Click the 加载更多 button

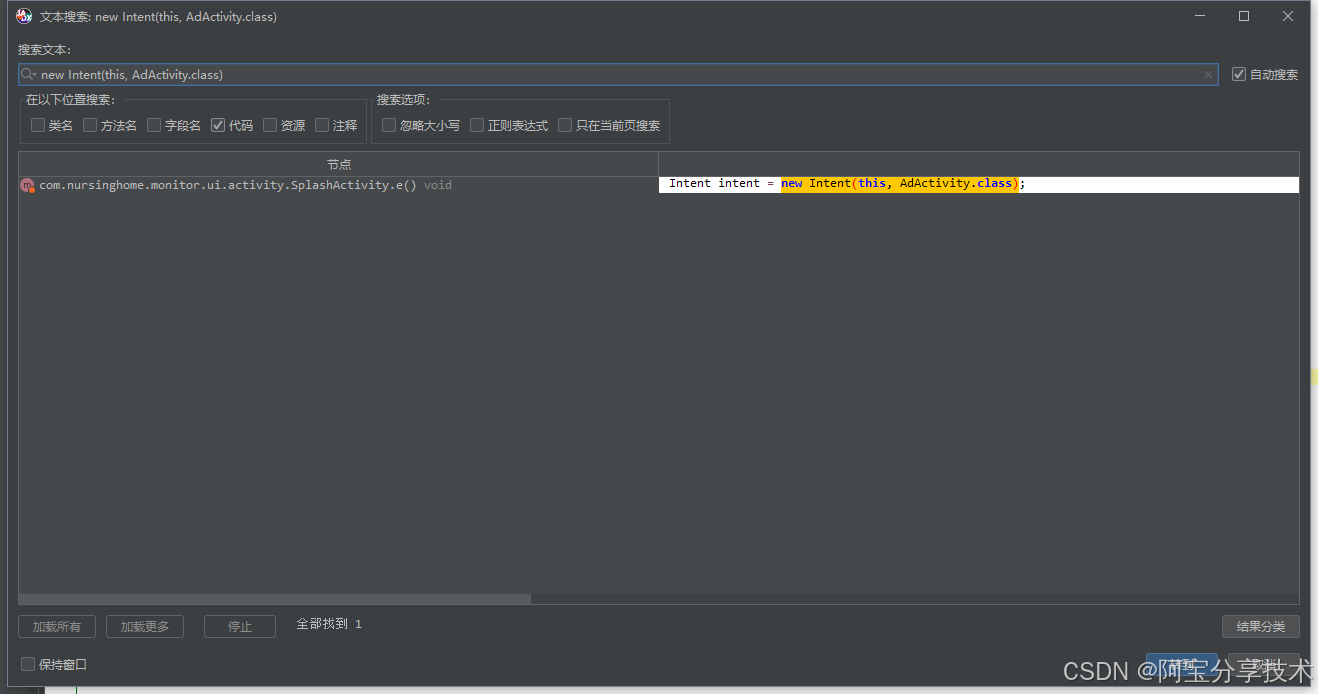coord(145,627)
